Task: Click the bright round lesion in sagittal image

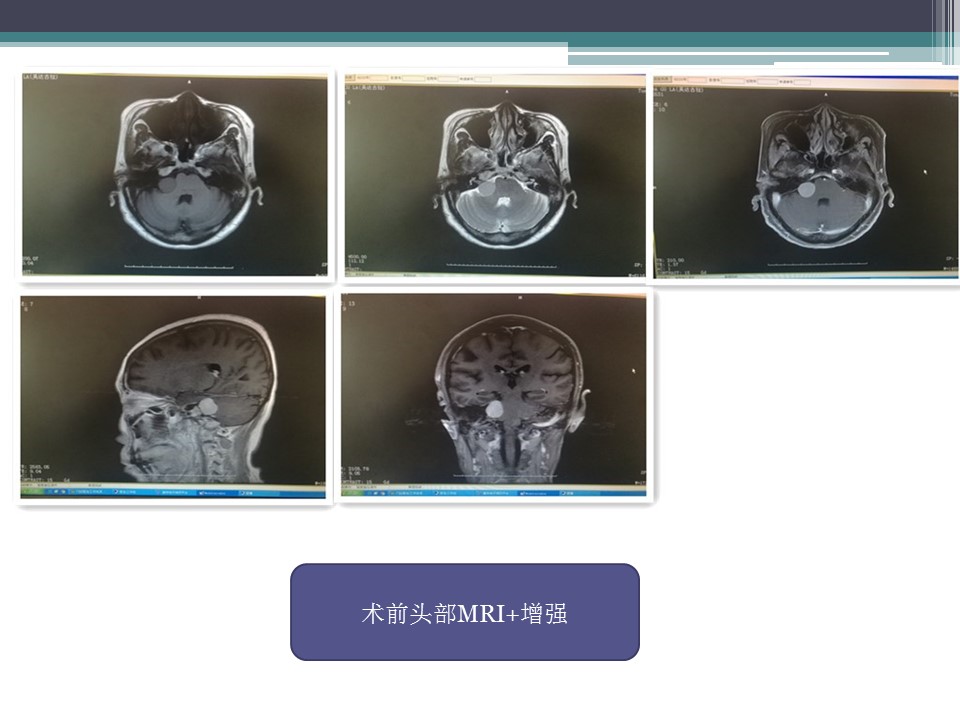Action: 208,407
